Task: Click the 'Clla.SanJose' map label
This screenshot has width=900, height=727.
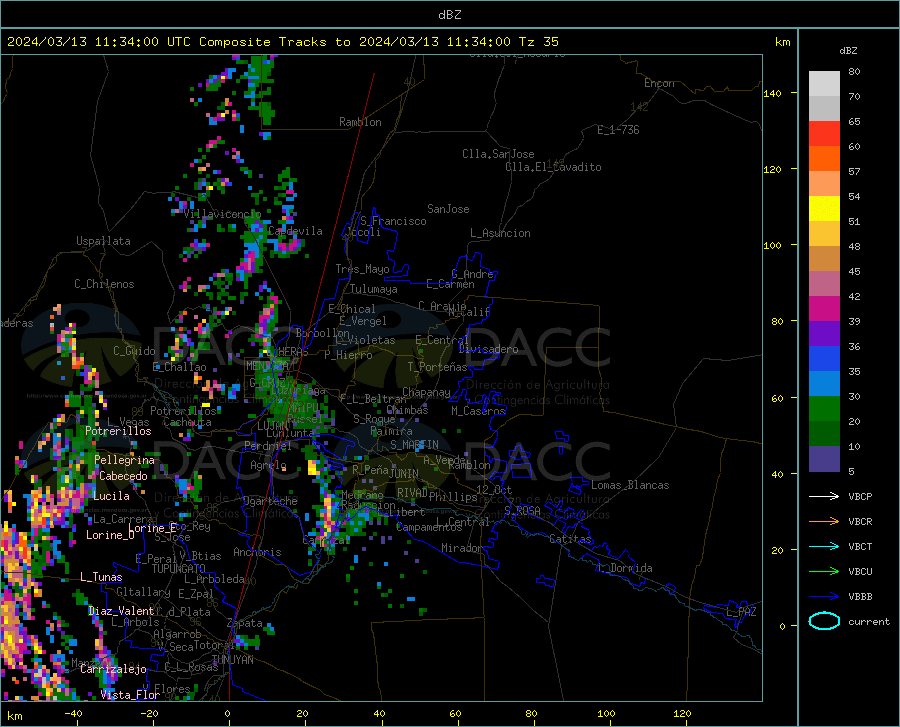Action: click(x=498, y=154)
